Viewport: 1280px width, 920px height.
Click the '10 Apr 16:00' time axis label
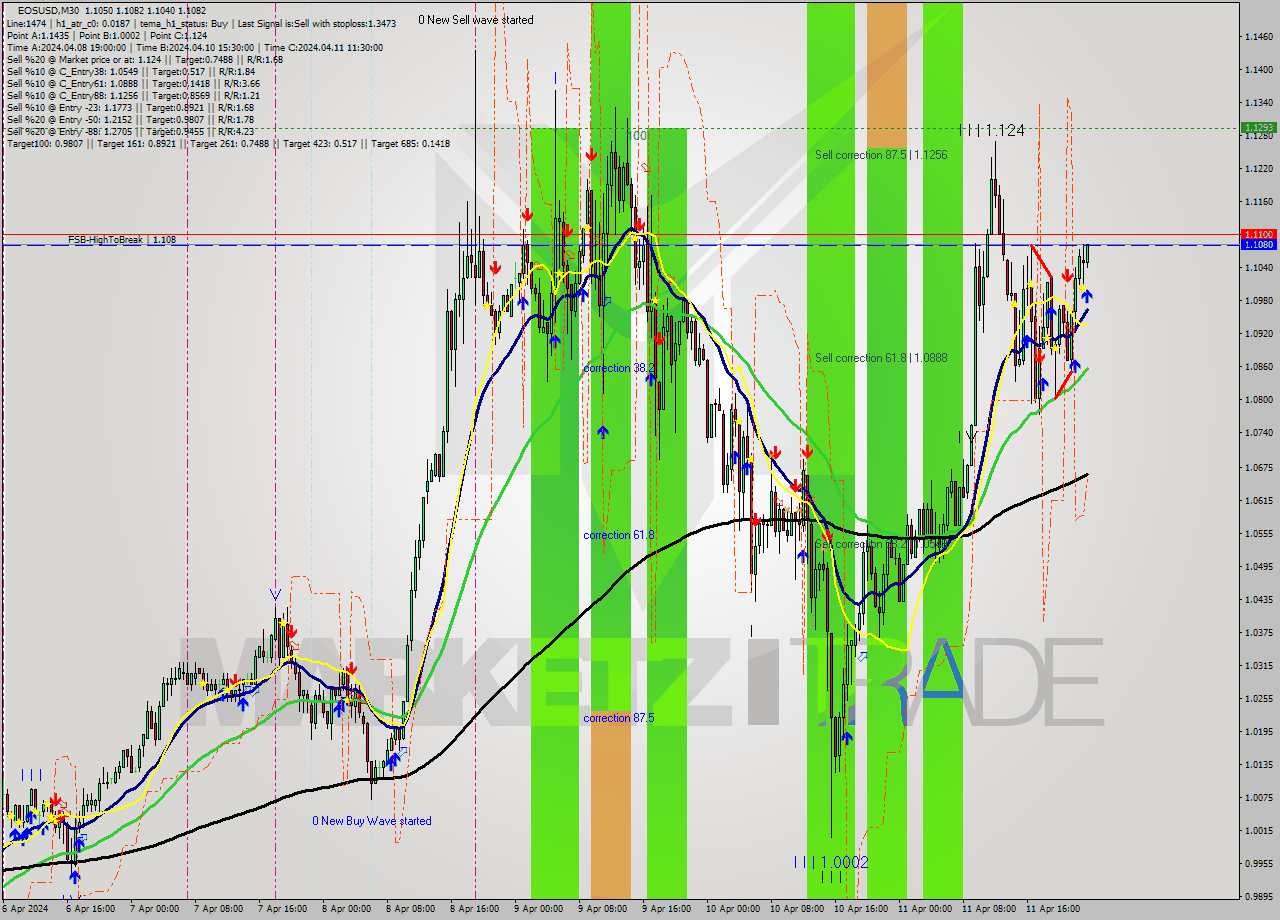[861, 909]
